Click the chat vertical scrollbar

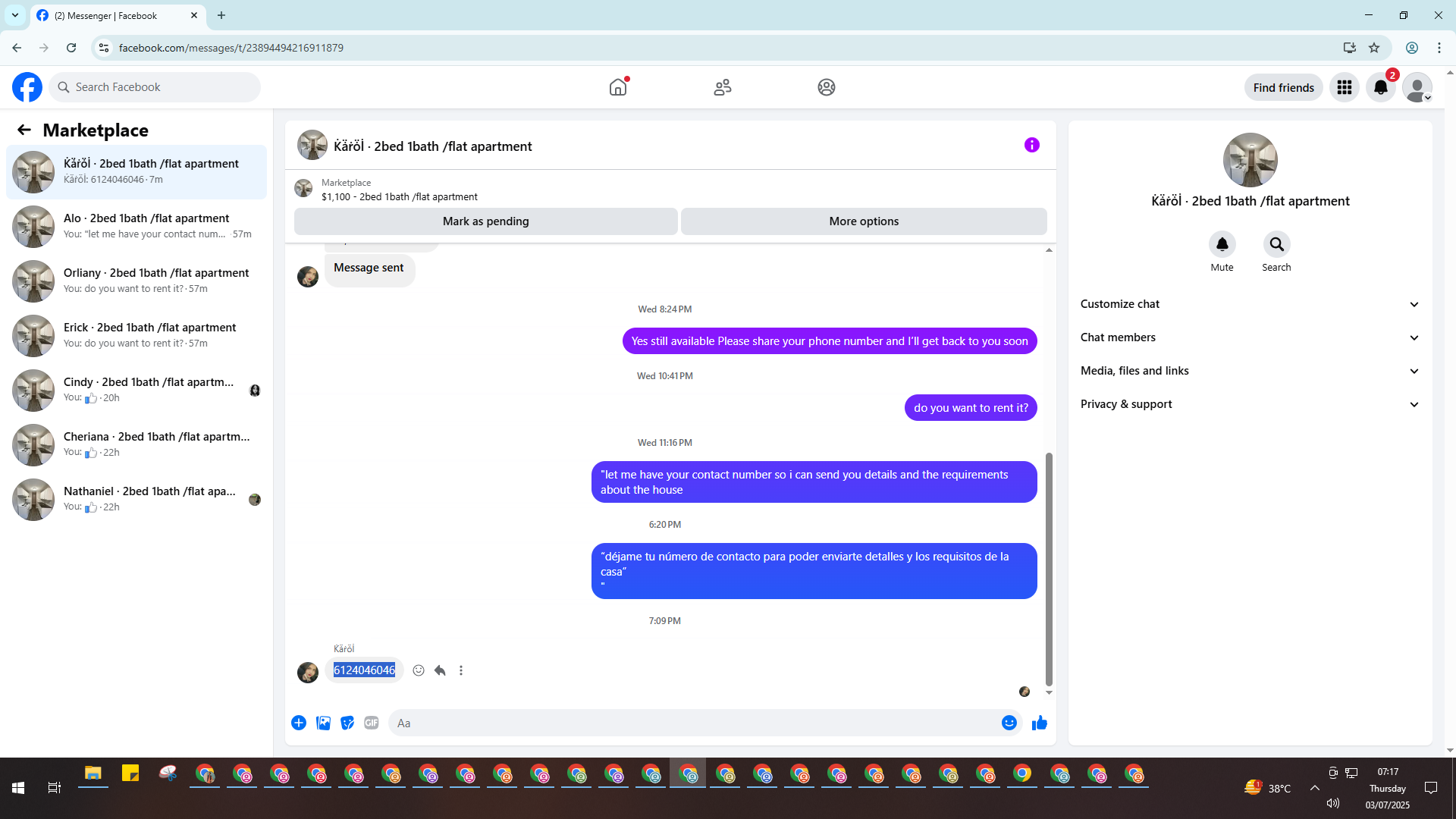1049,569
